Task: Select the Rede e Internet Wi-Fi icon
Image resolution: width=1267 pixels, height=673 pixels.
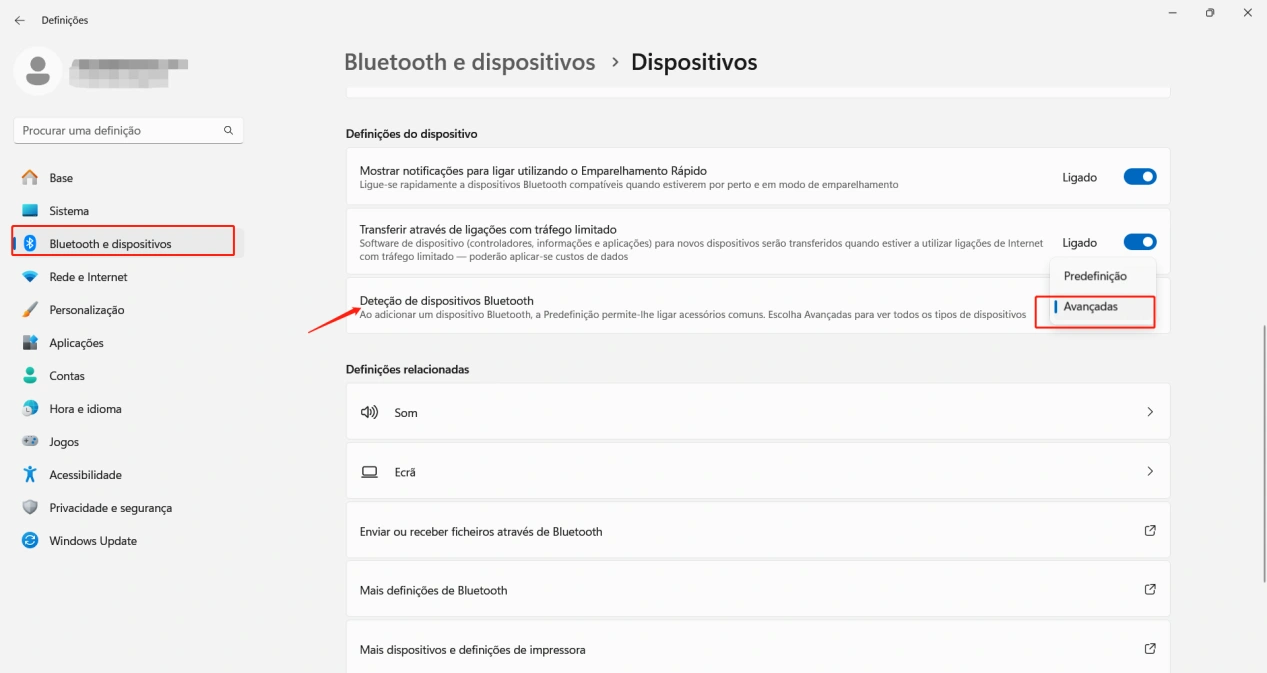Action: pos(30,277)
